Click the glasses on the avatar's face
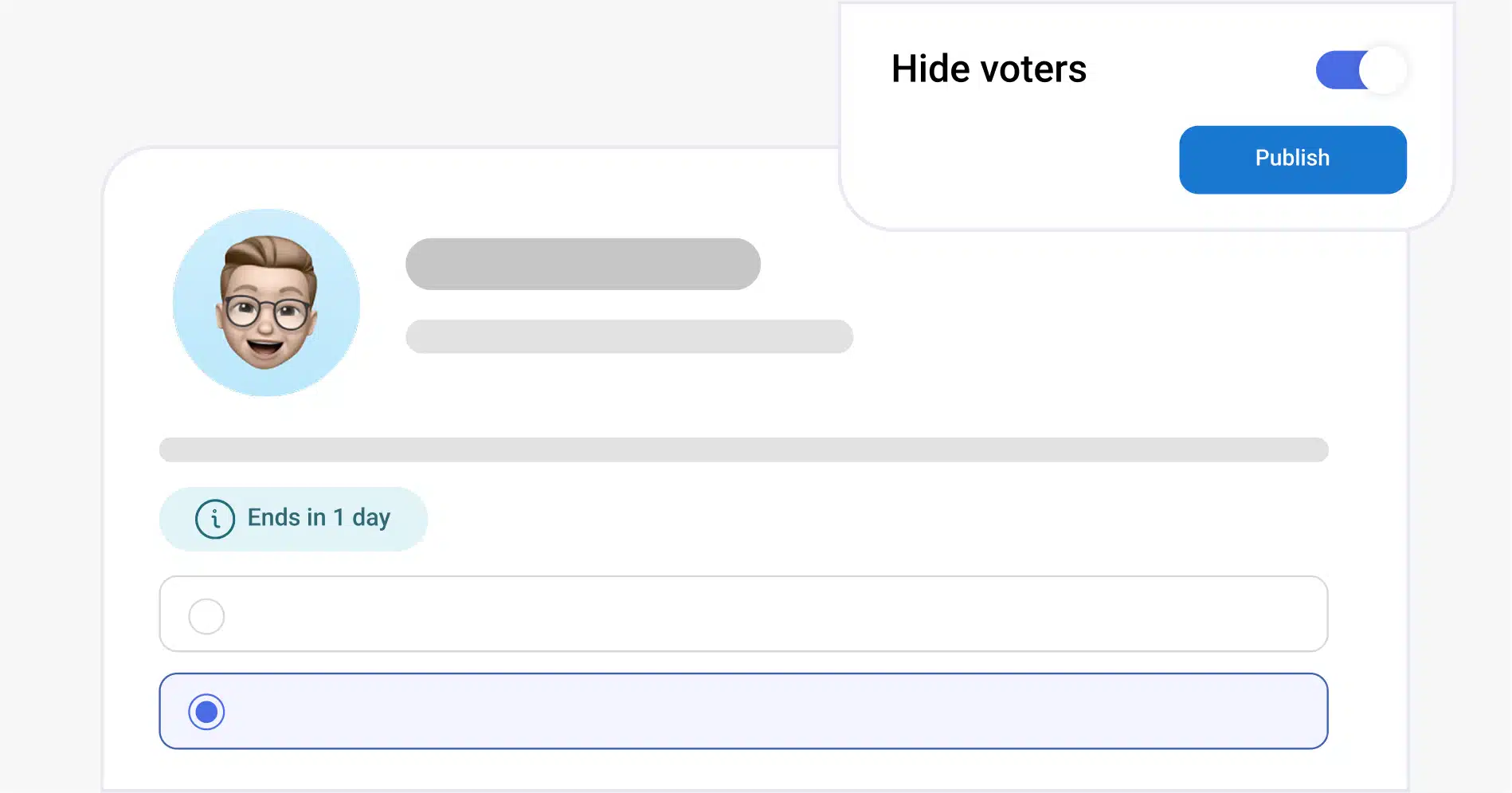Screen dimensions: 1512x793 click(267, 312)
